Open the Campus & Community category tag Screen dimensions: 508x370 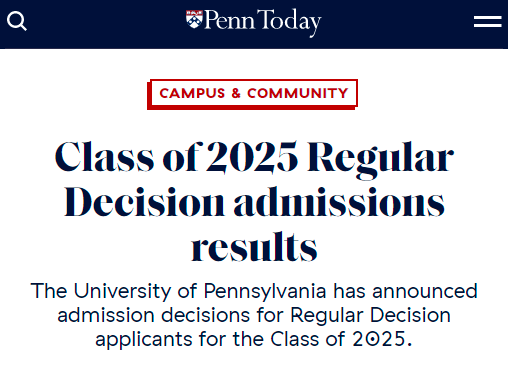coord(252,94)
